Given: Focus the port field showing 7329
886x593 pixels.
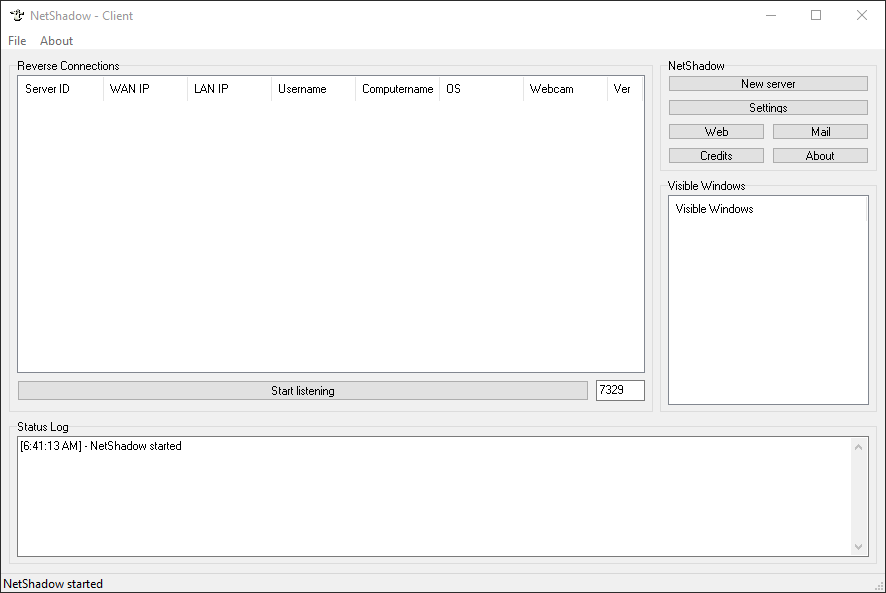Looking at the screenshot, I should tap(620, 391).
